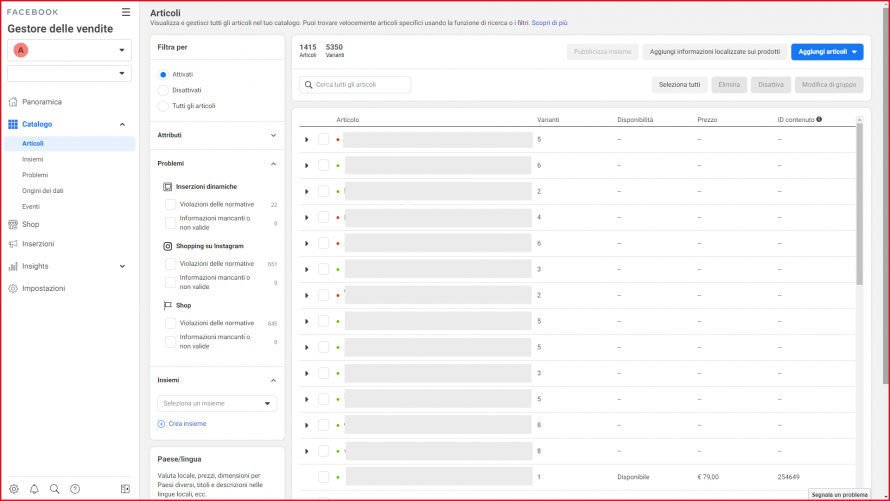Click the hamburger menu icon beside Facebook

125,12
